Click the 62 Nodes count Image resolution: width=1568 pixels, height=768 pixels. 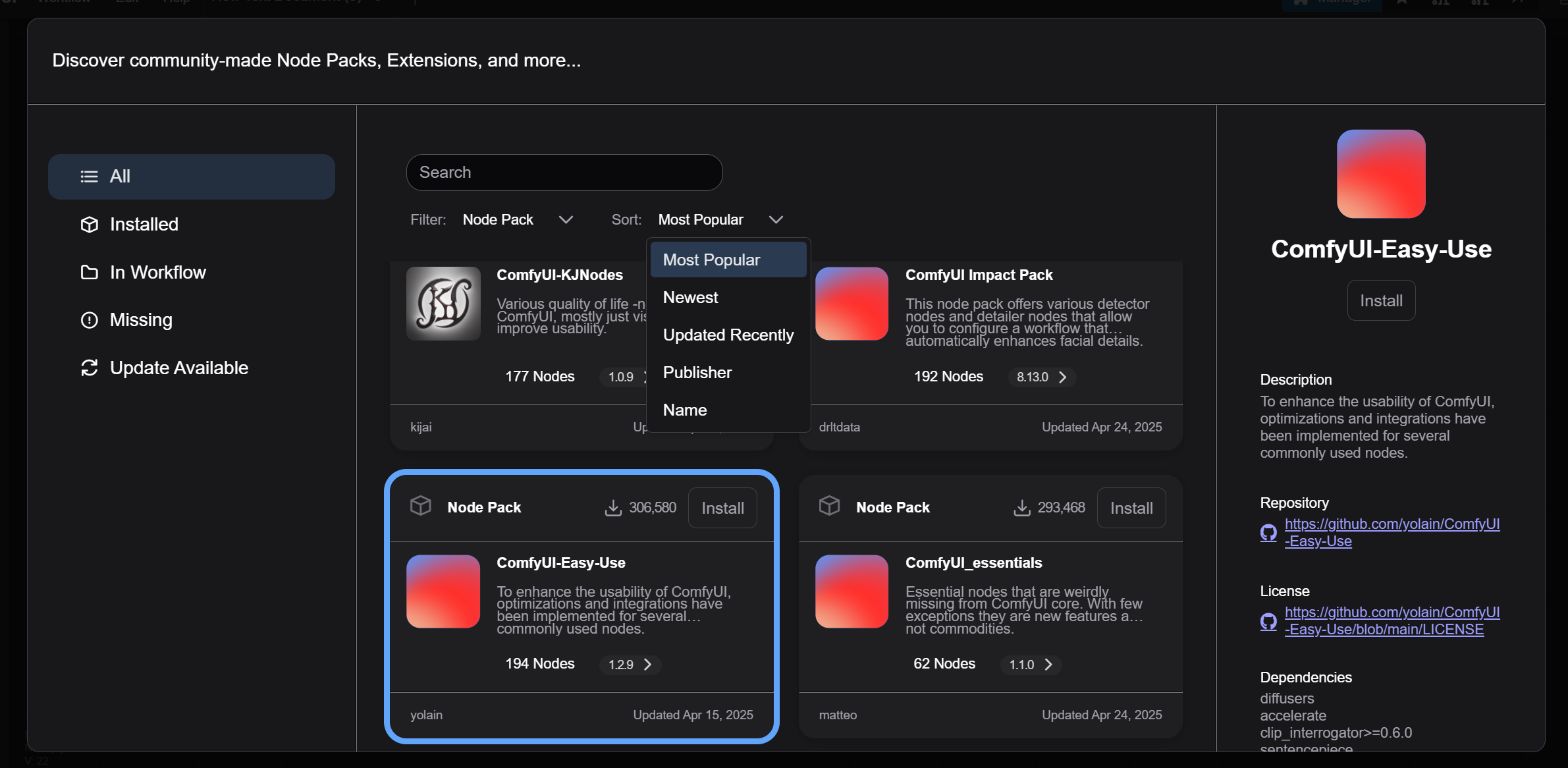point(944,664)
